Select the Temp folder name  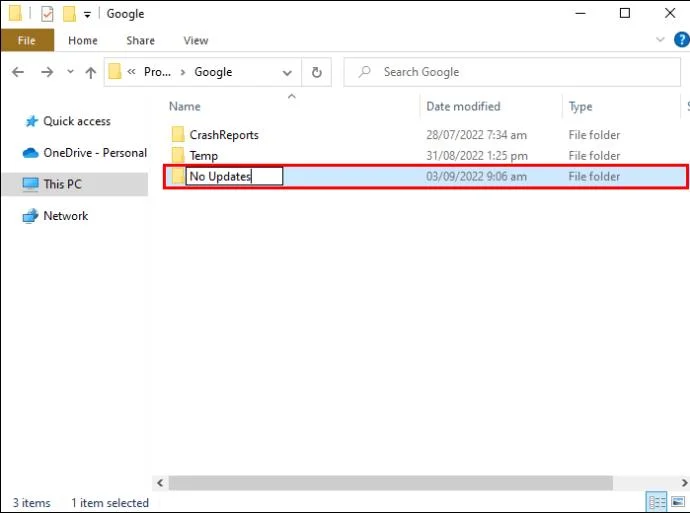point(204,156)
